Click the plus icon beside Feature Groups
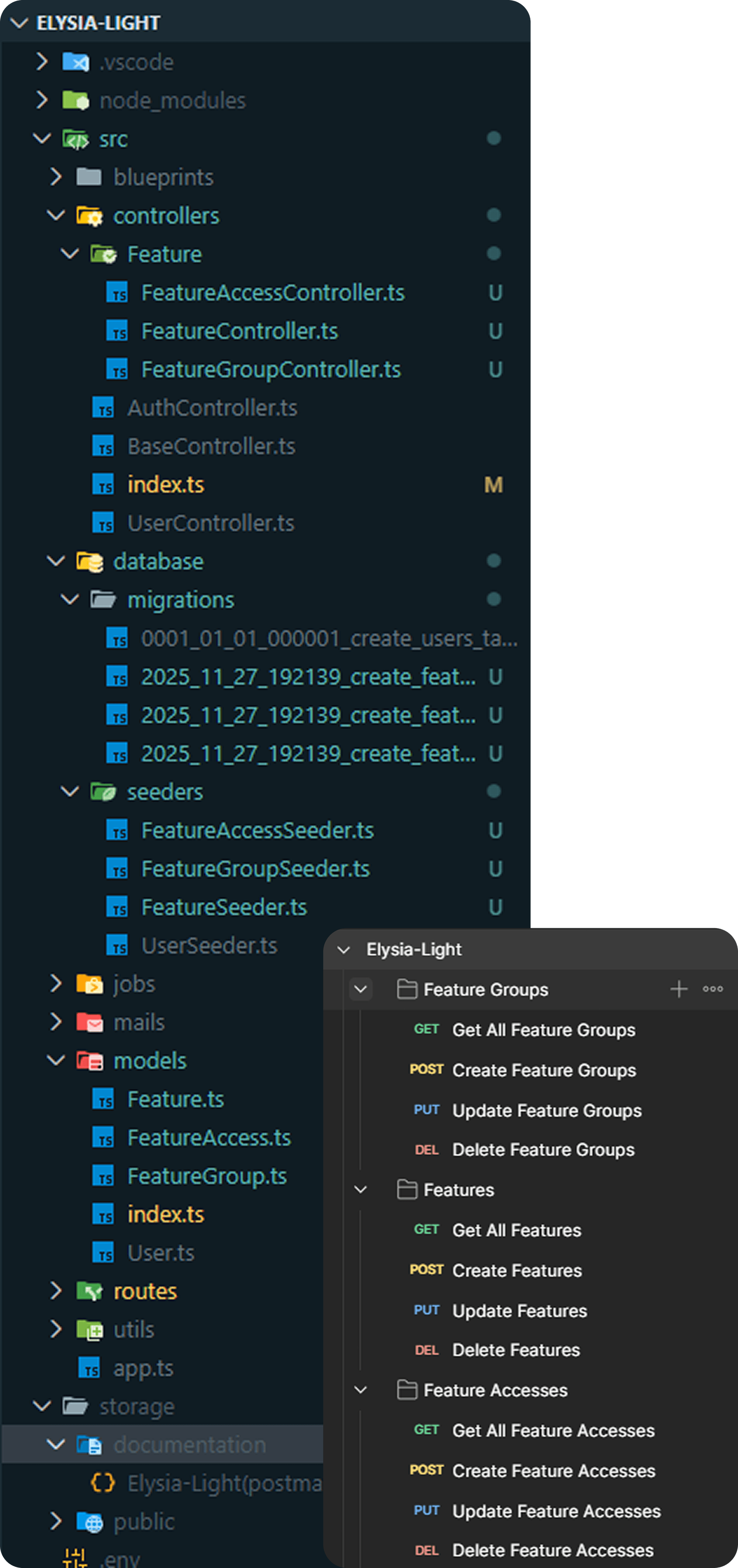Screen dimensions: 738x1568 [x=678, y=989]
